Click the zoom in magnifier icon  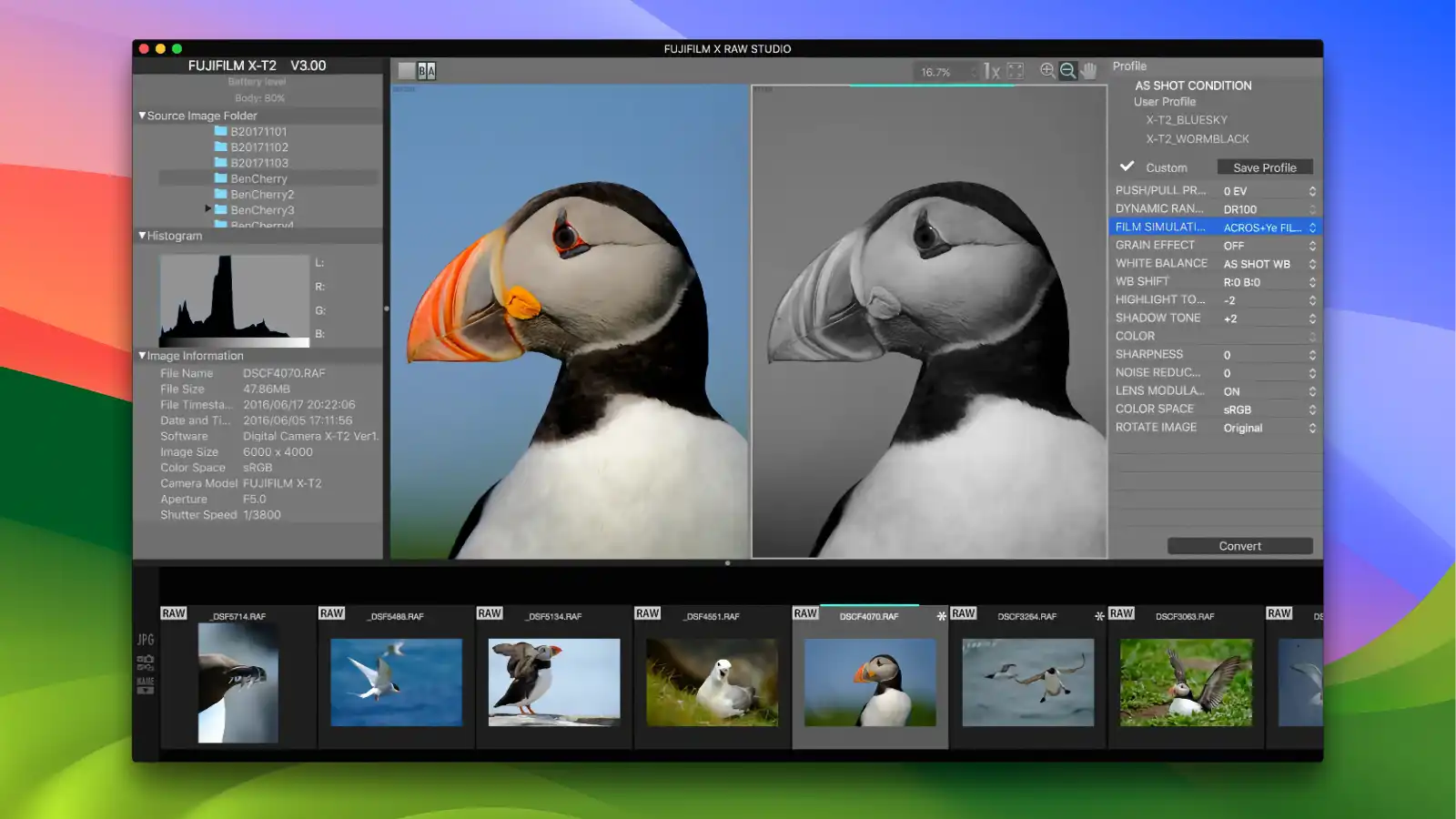[1047, 71]
